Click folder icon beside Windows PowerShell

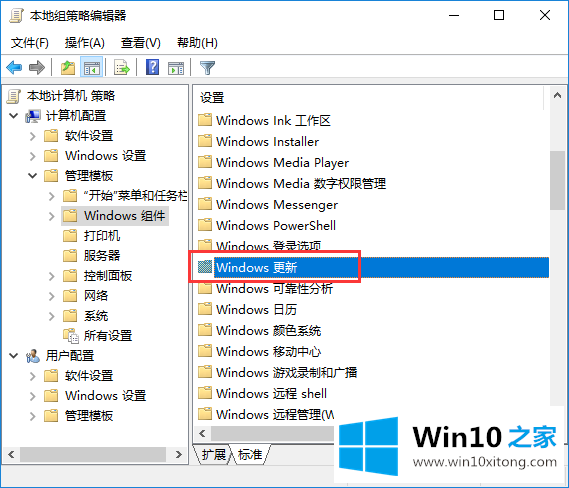205,225
